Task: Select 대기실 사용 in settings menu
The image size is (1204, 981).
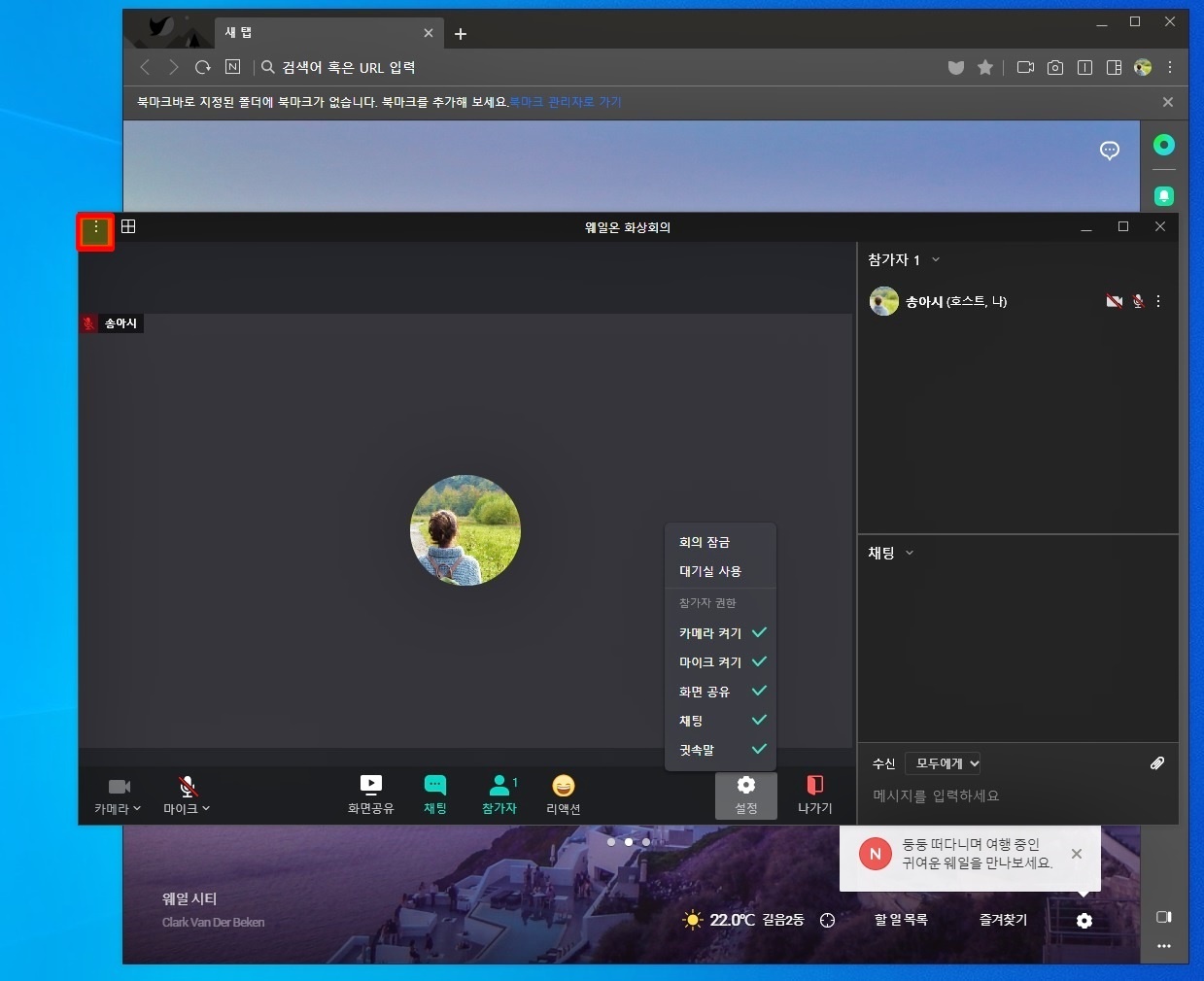Action: pos(721,571)
